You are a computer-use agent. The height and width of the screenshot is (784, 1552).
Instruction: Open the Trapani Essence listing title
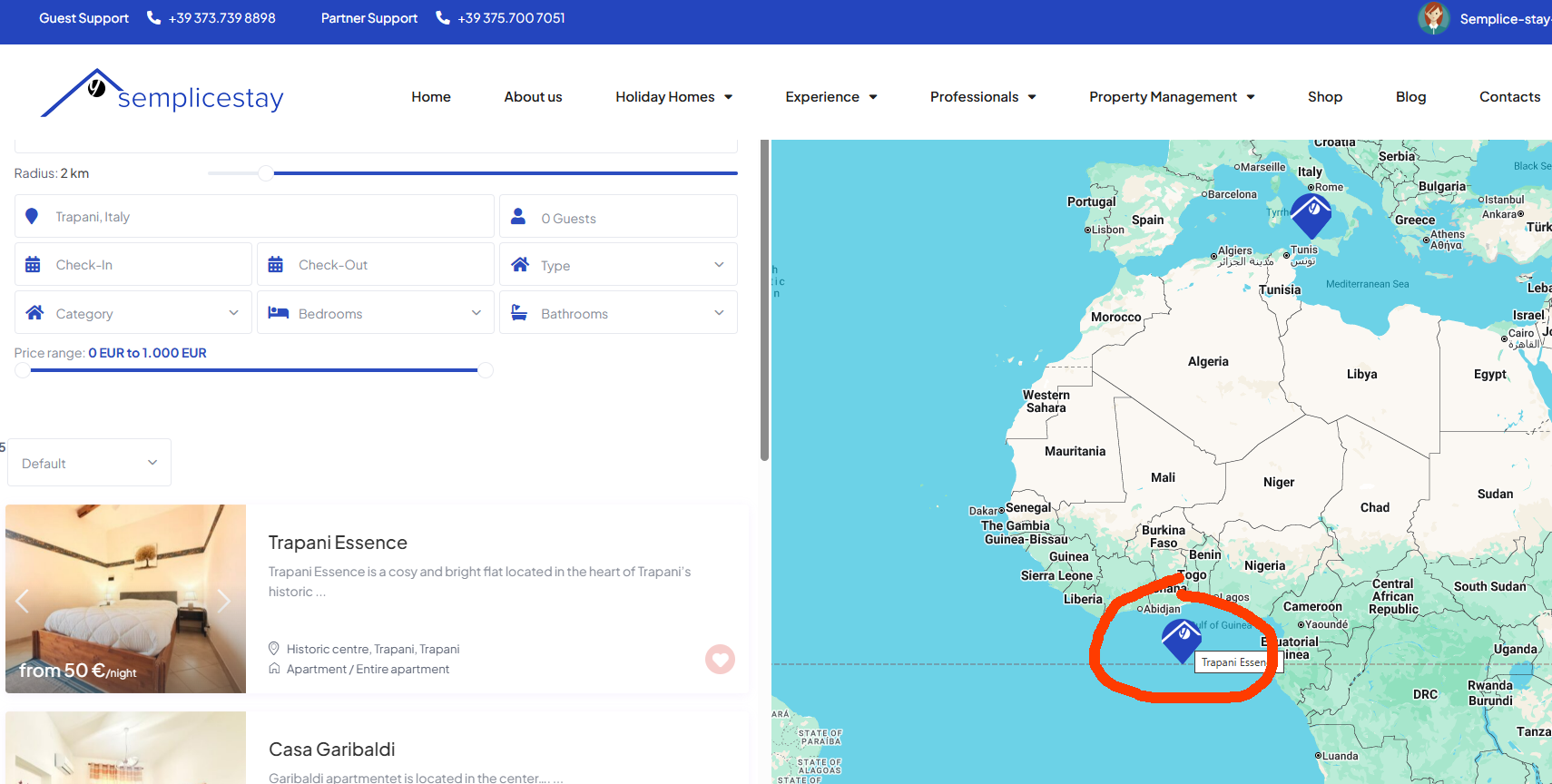point(338,543)
